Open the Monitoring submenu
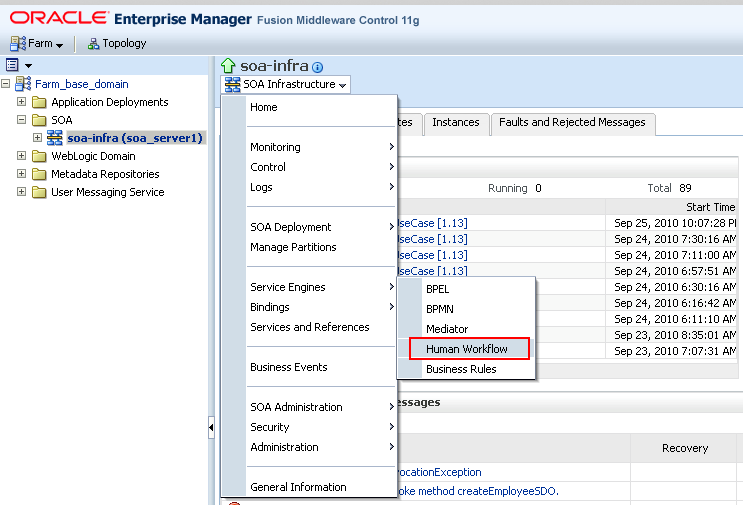Image resolution: width=743 pixels, height=505 pixels. tap(321, 147)
